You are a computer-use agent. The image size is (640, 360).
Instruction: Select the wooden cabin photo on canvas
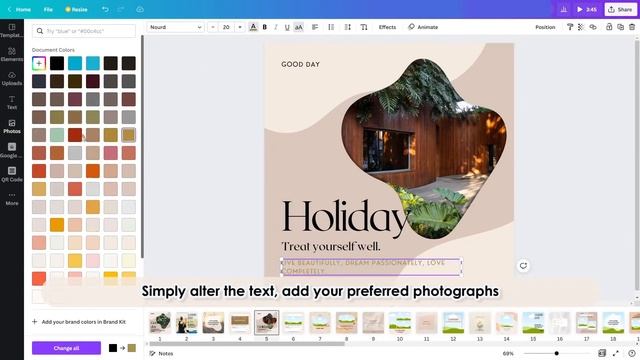pos(424,148)
